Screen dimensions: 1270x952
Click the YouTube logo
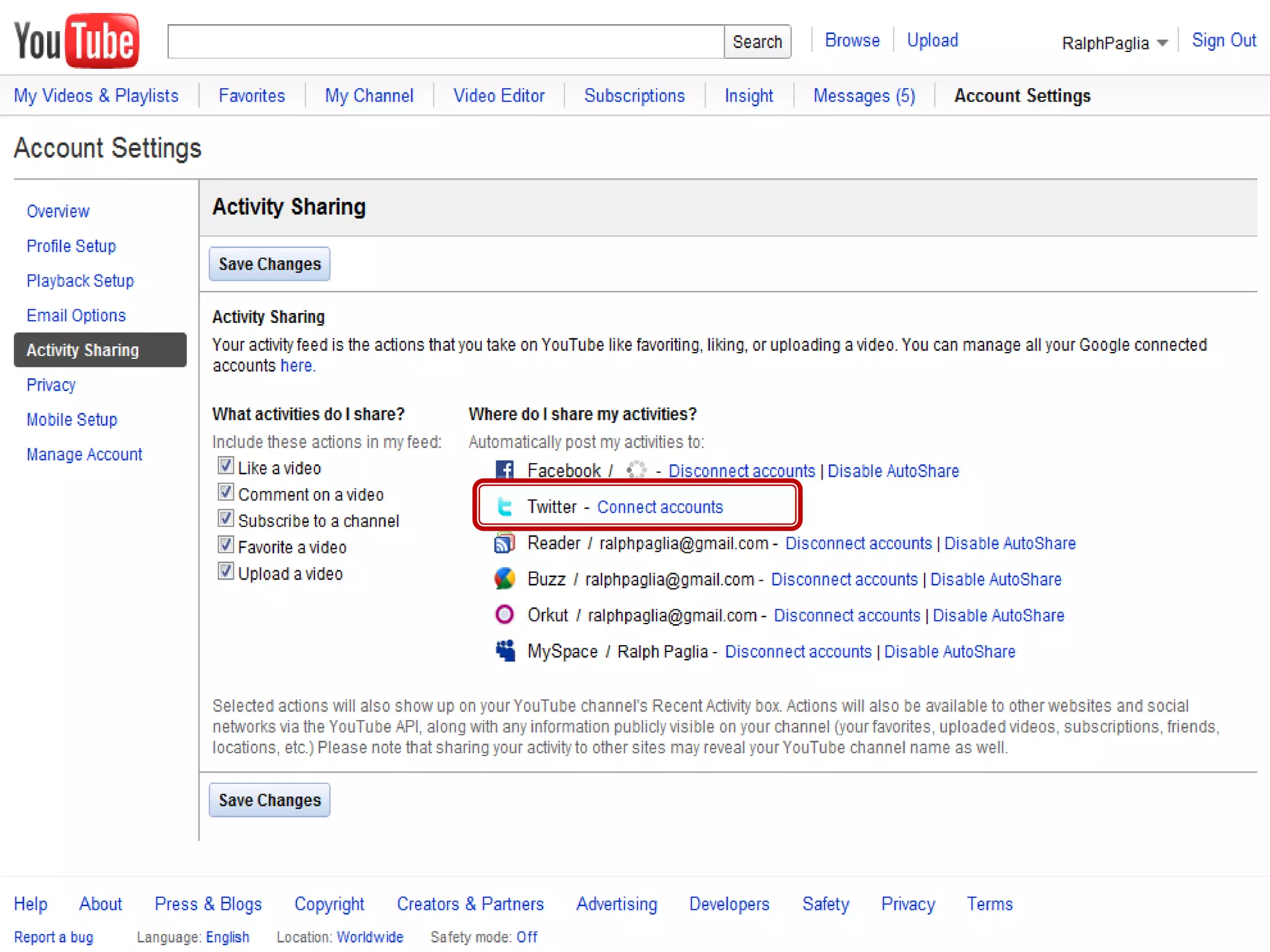(x=76, y=41)
